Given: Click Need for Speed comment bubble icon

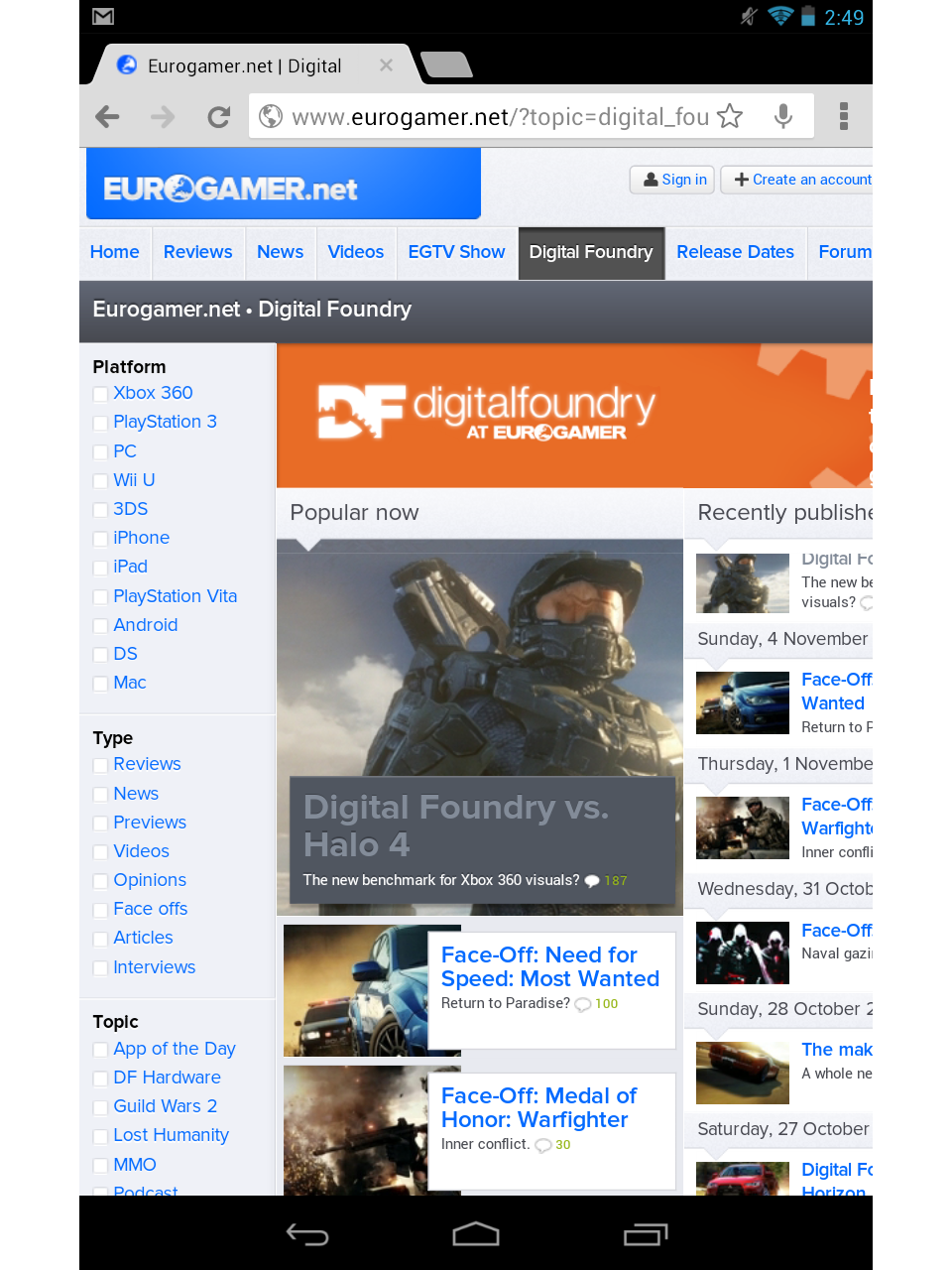Looking at the screenshot, I should tap(583, 1004).
